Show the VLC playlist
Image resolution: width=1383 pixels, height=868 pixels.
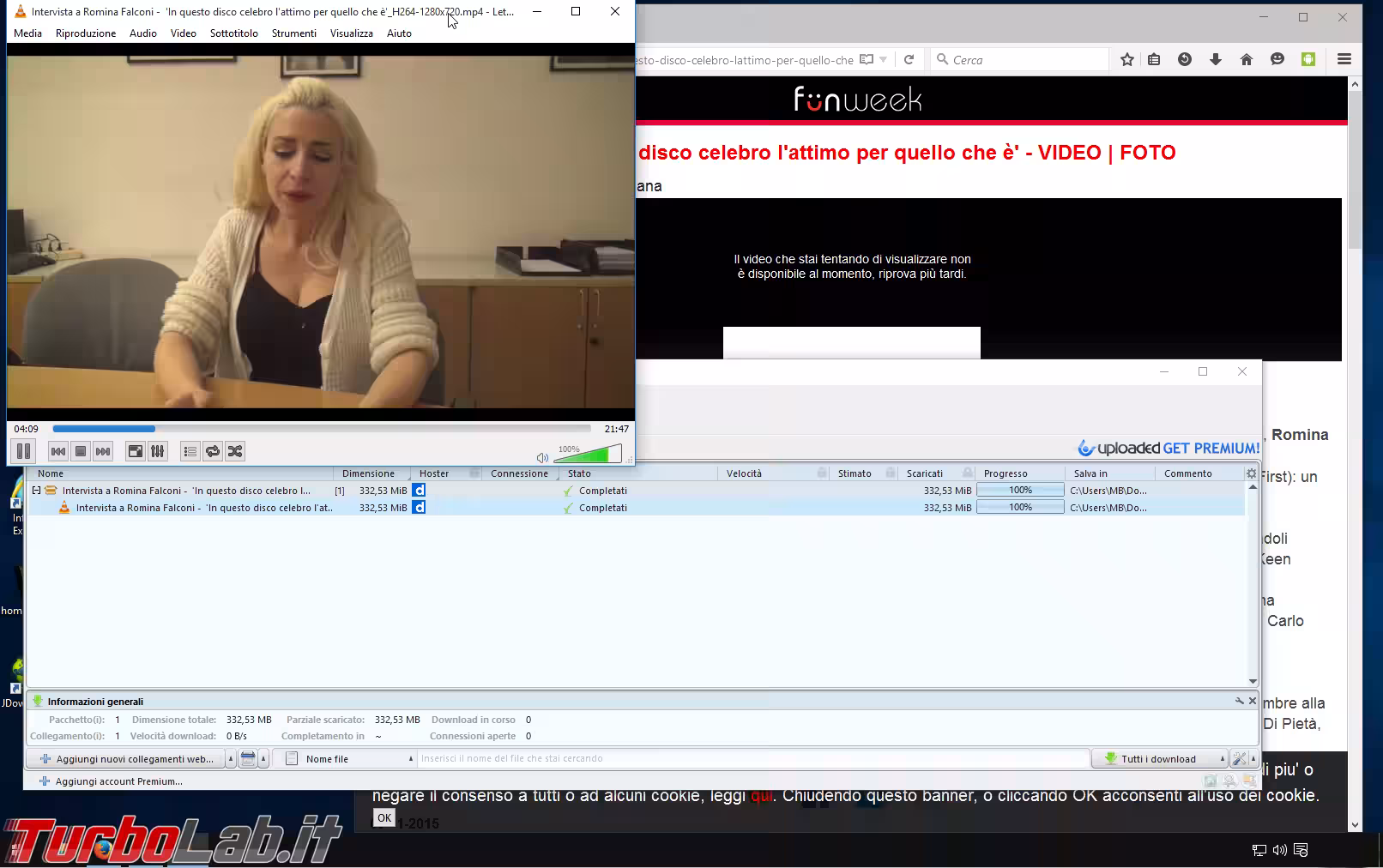190,451
